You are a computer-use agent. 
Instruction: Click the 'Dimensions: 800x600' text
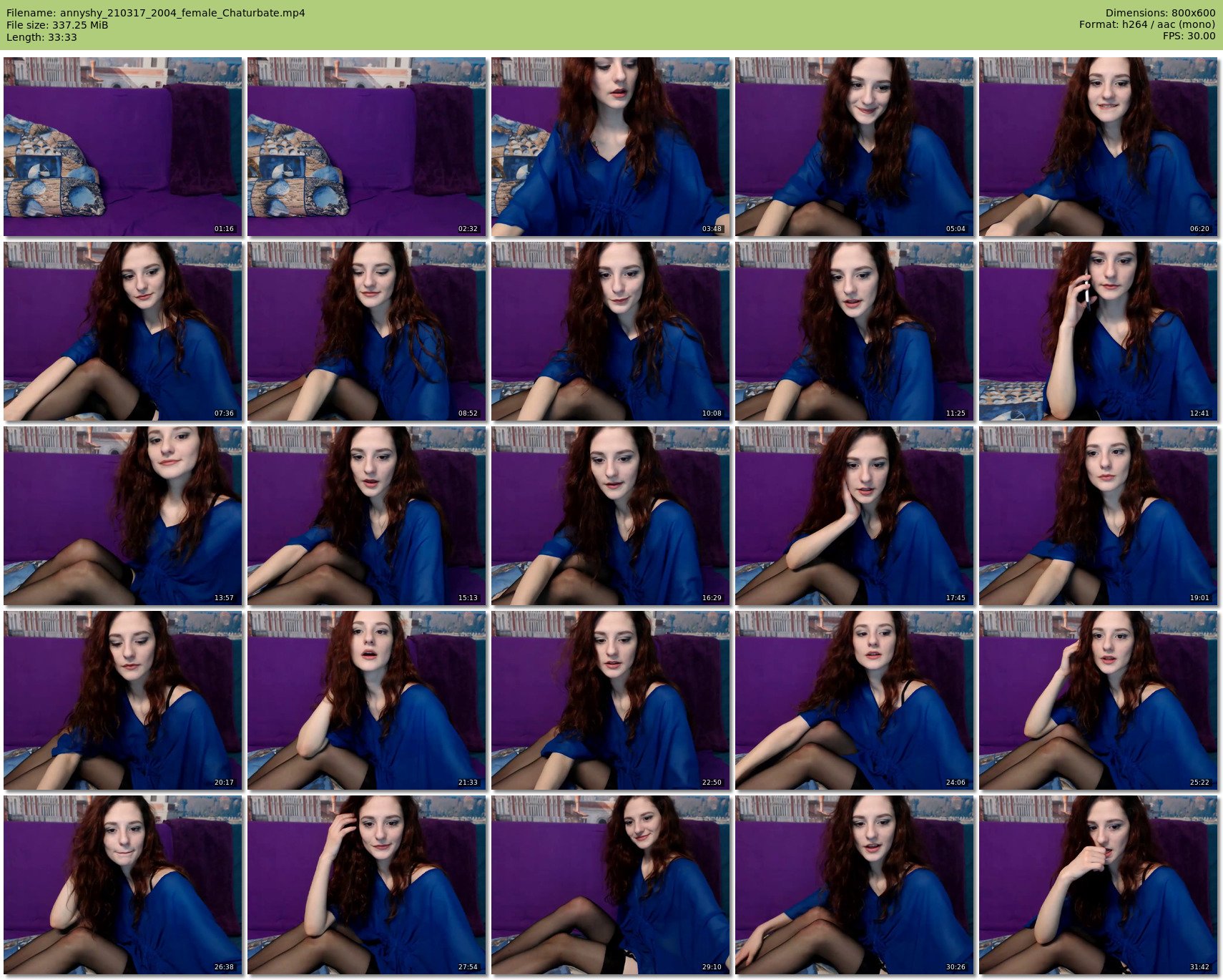pyautogui.click(x=1160, y=13)
